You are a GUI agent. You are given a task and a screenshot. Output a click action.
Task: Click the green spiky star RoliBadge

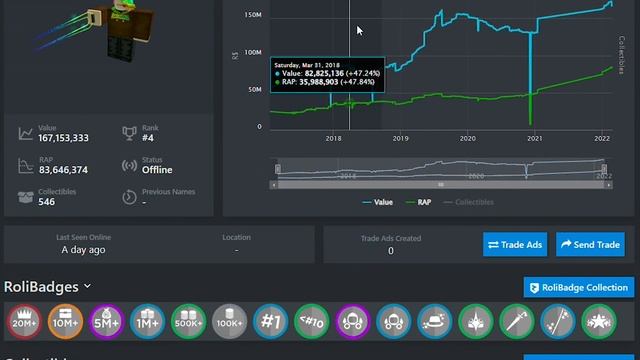point(476,322)
